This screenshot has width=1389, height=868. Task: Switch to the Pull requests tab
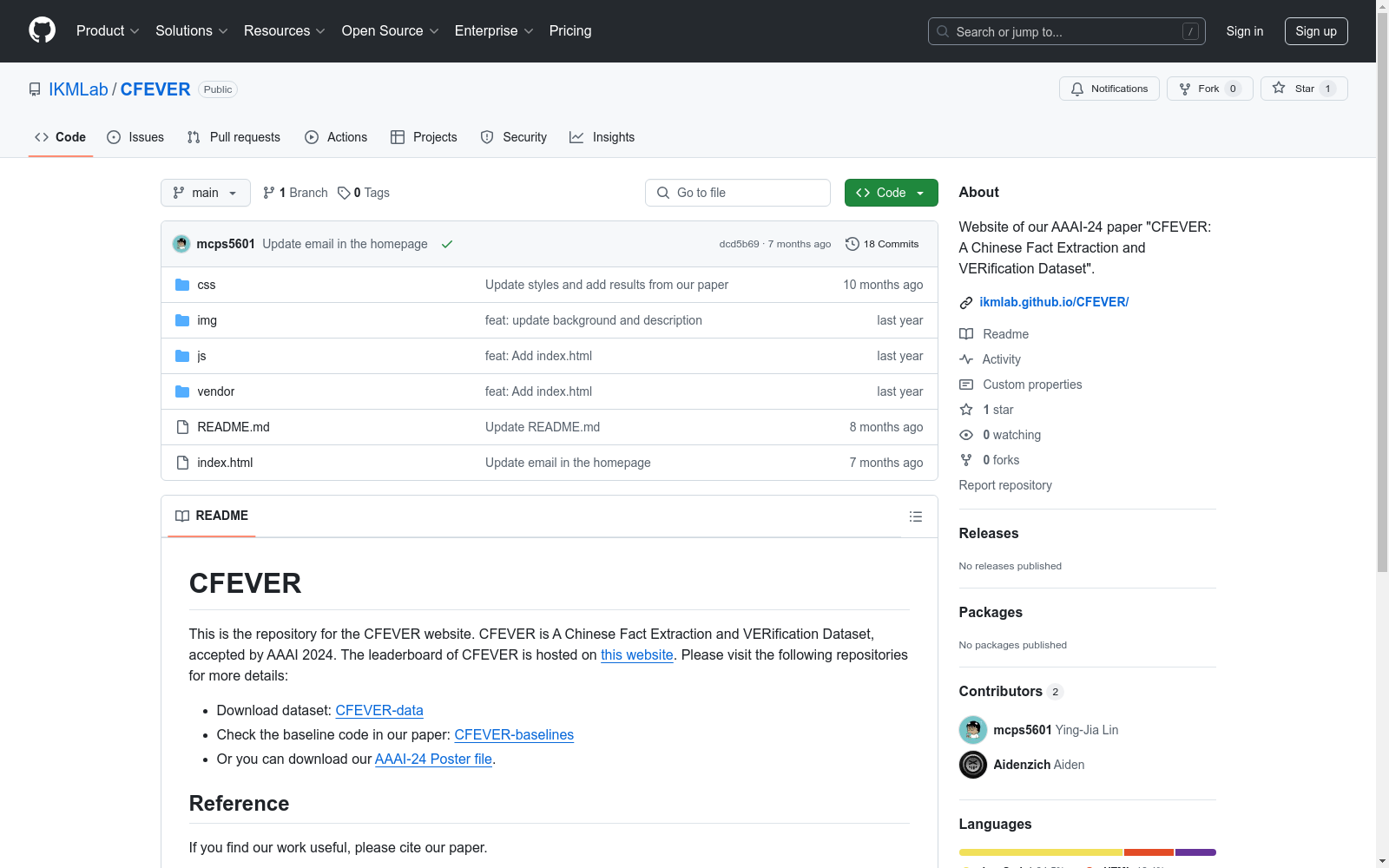click(234, 137)
